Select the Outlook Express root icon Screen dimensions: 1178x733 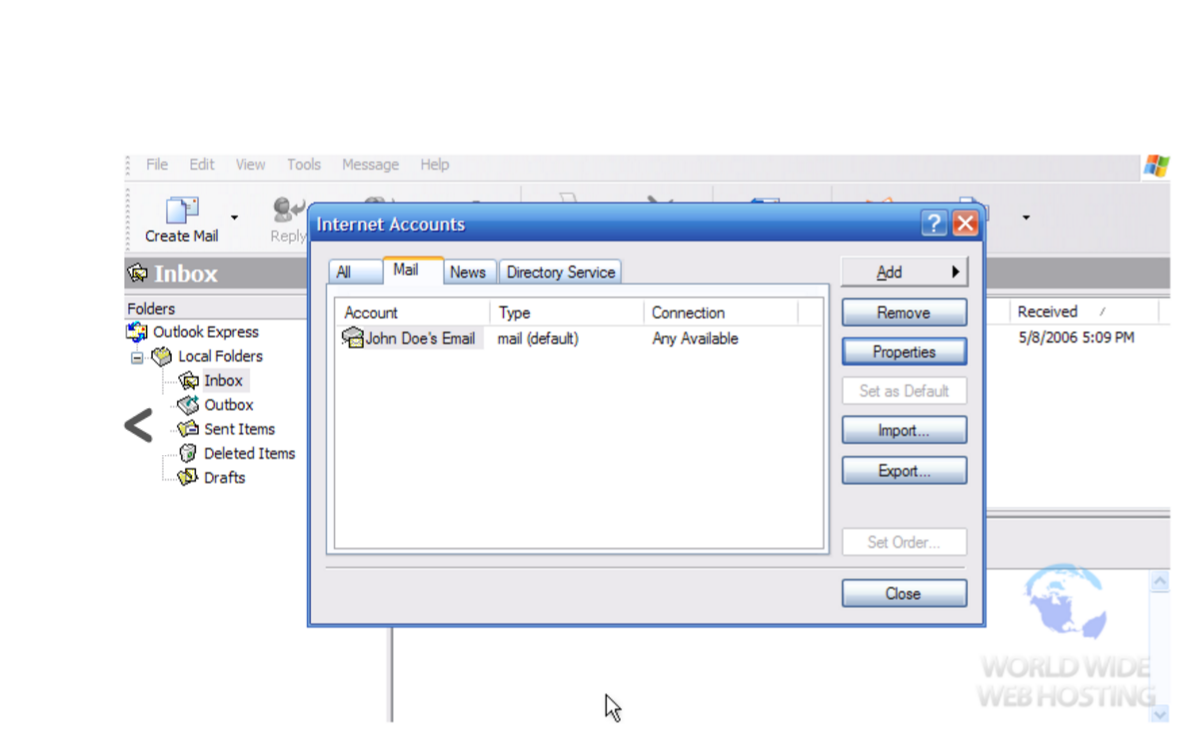[137, 331]
